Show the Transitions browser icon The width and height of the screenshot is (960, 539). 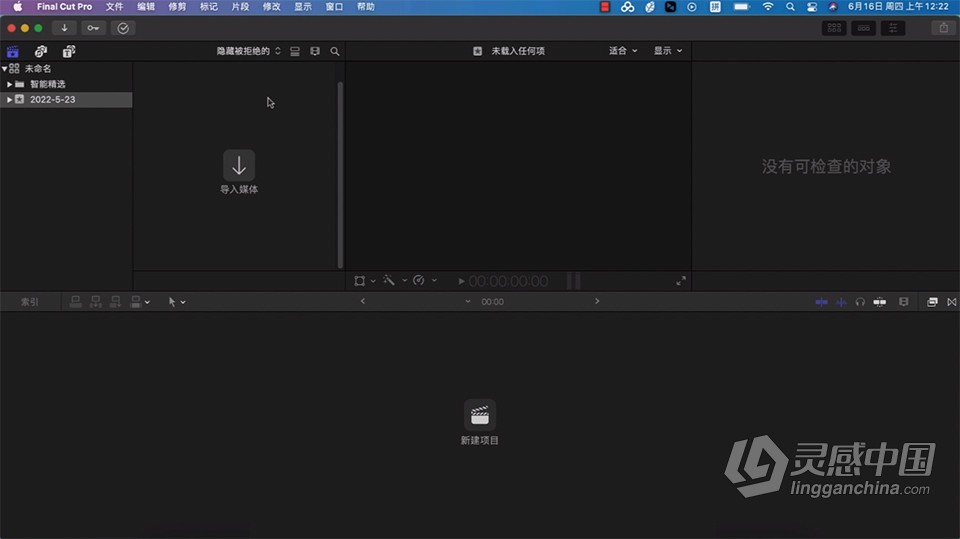[951, 302]
